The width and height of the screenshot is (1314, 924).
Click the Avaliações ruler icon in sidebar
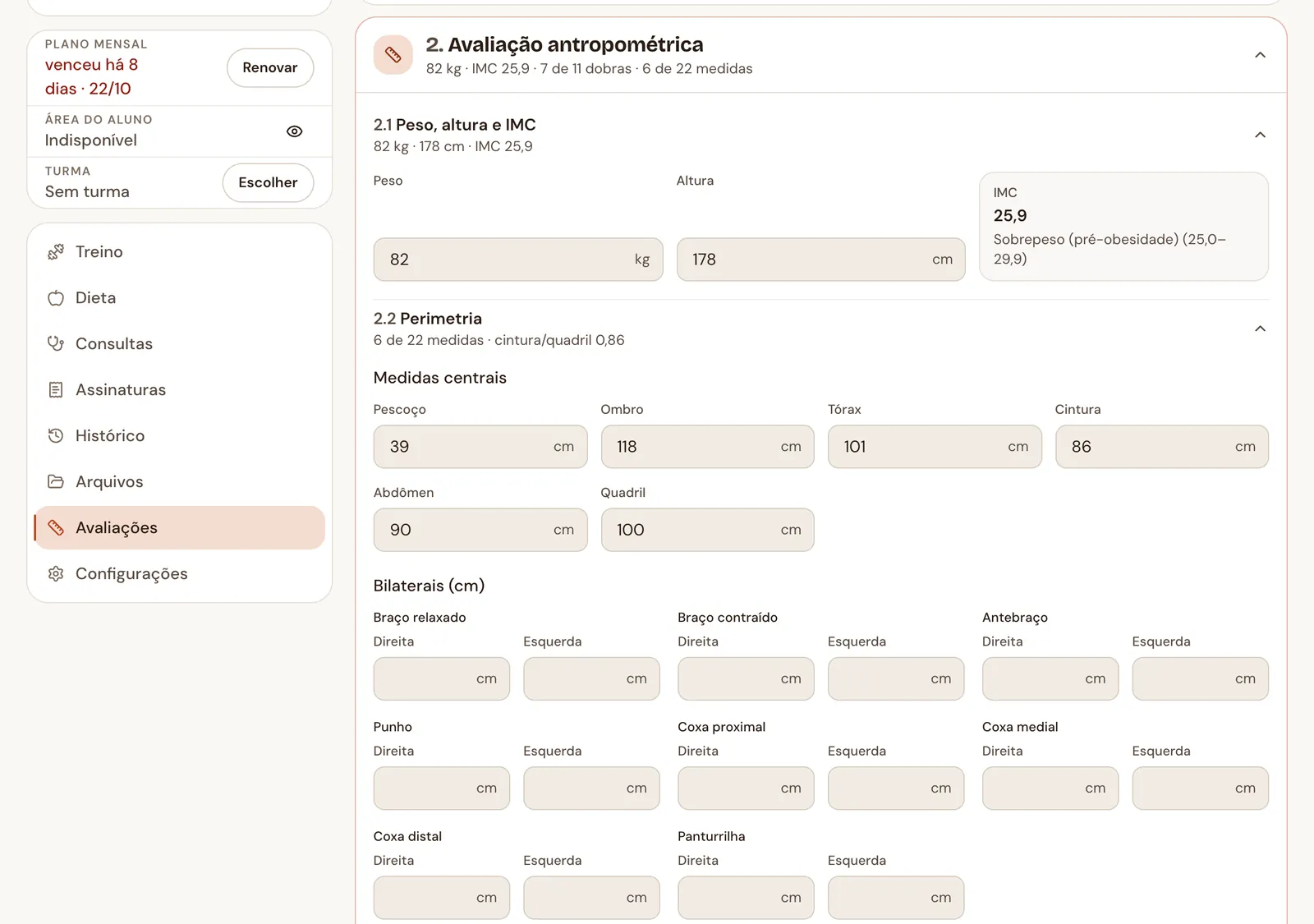click(56, 528)
